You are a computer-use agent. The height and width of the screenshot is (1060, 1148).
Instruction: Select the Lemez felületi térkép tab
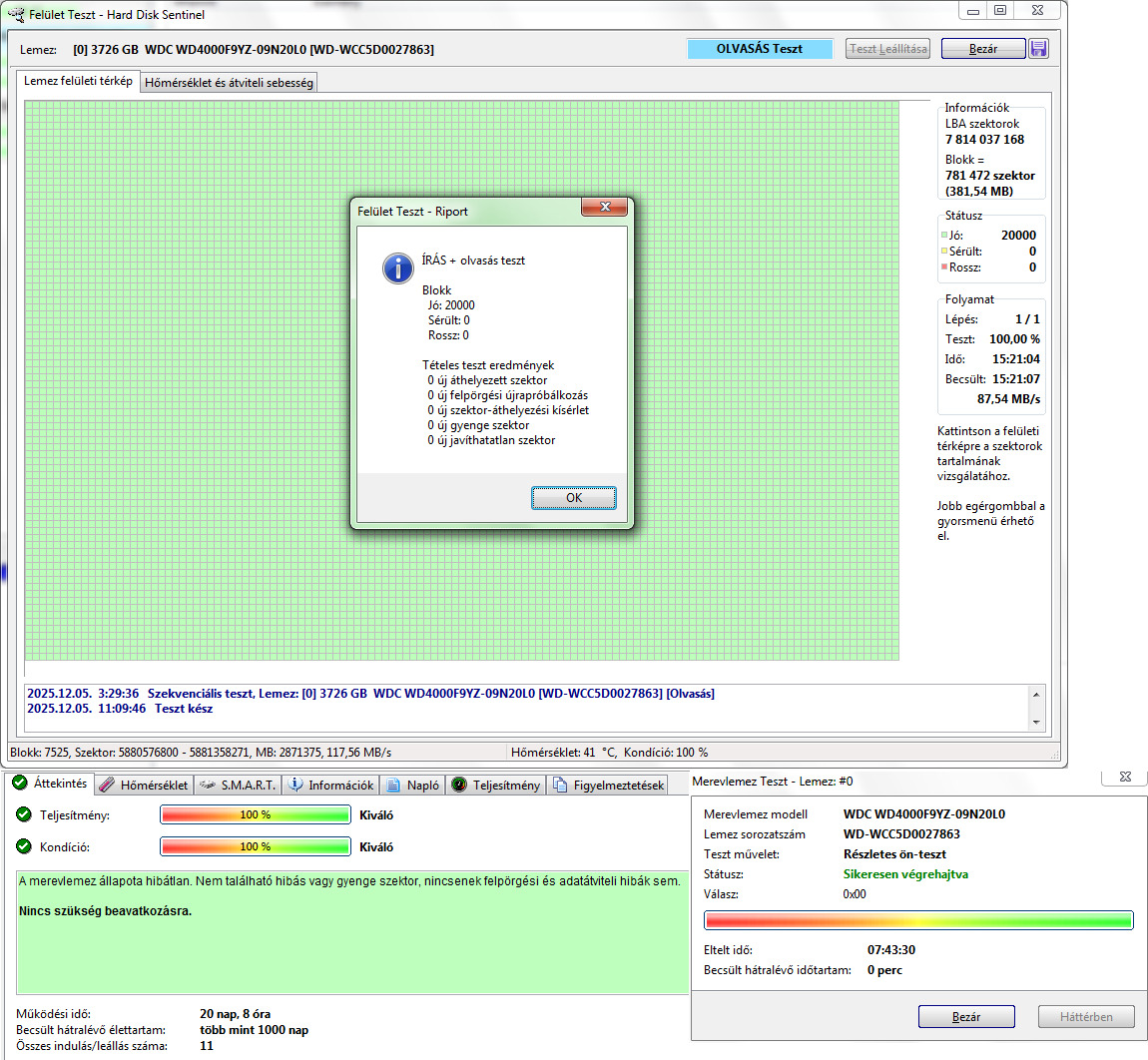[78, 81]
